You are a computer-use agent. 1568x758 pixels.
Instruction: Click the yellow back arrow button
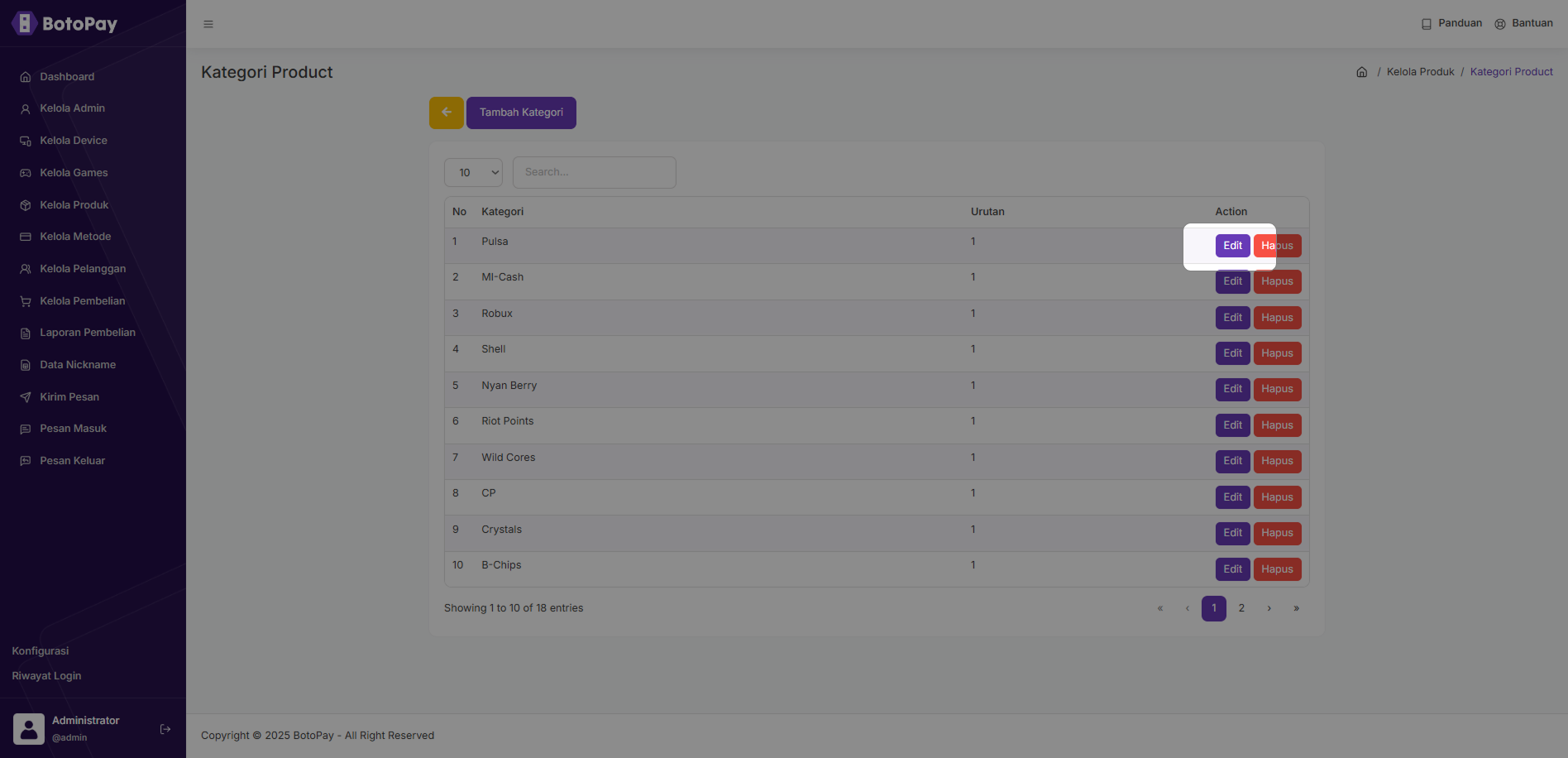[447, 113]
